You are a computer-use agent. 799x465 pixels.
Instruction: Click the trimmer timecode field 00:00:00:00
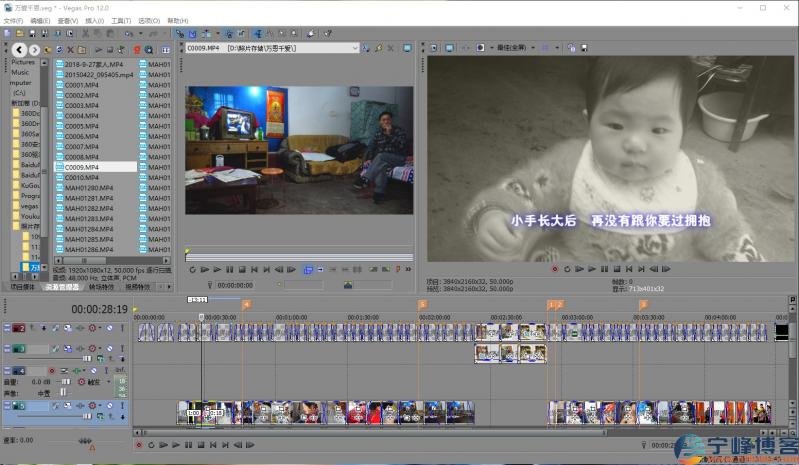[235, 285]
